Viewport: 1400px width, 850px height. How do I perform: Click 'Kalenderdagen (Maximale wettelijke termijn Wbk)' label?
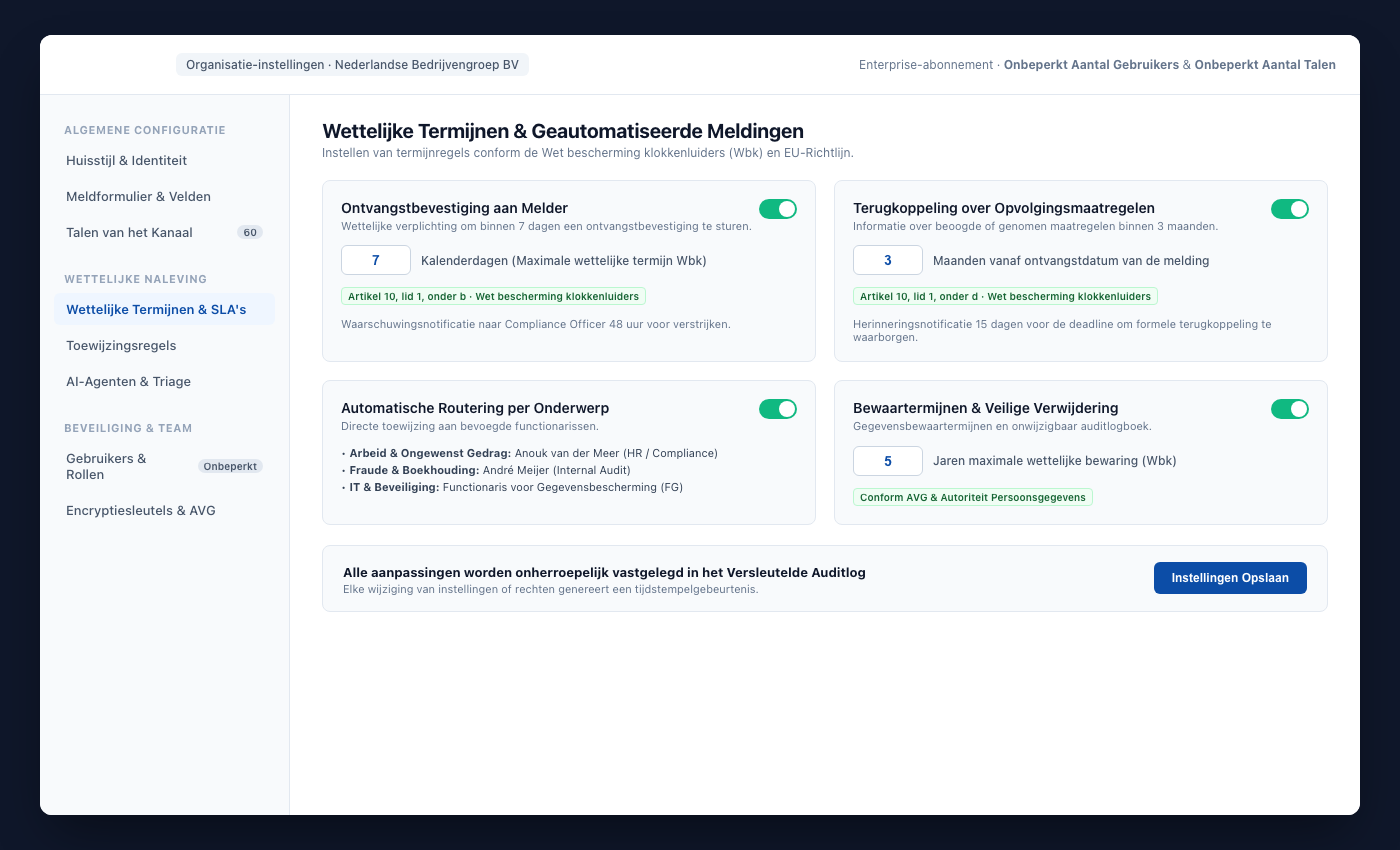tap(564, 260)
